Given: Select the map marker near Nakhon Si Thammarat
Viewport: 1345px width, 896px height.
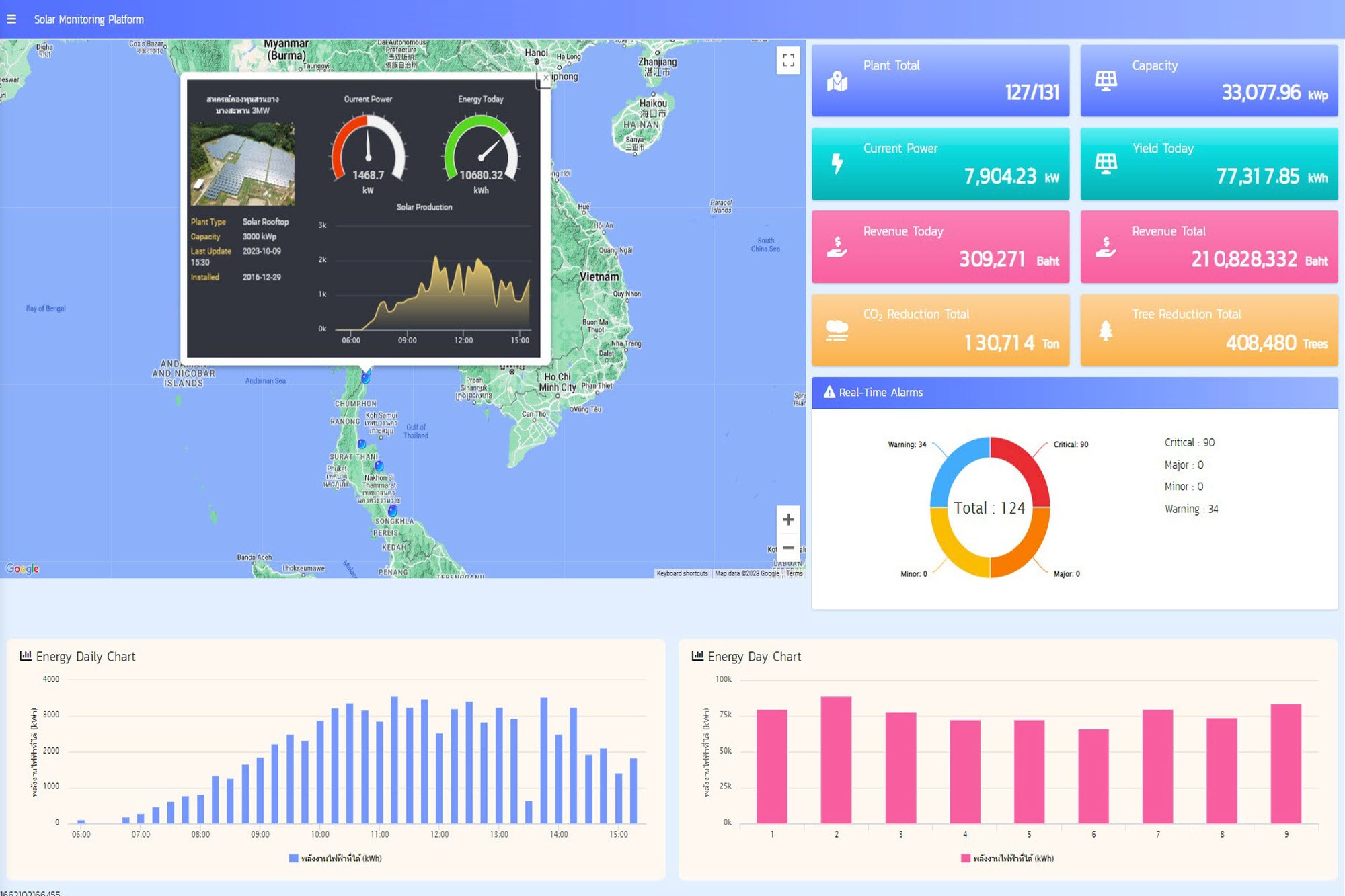Looking at the screenshot, I should click(x=379, y=465).
